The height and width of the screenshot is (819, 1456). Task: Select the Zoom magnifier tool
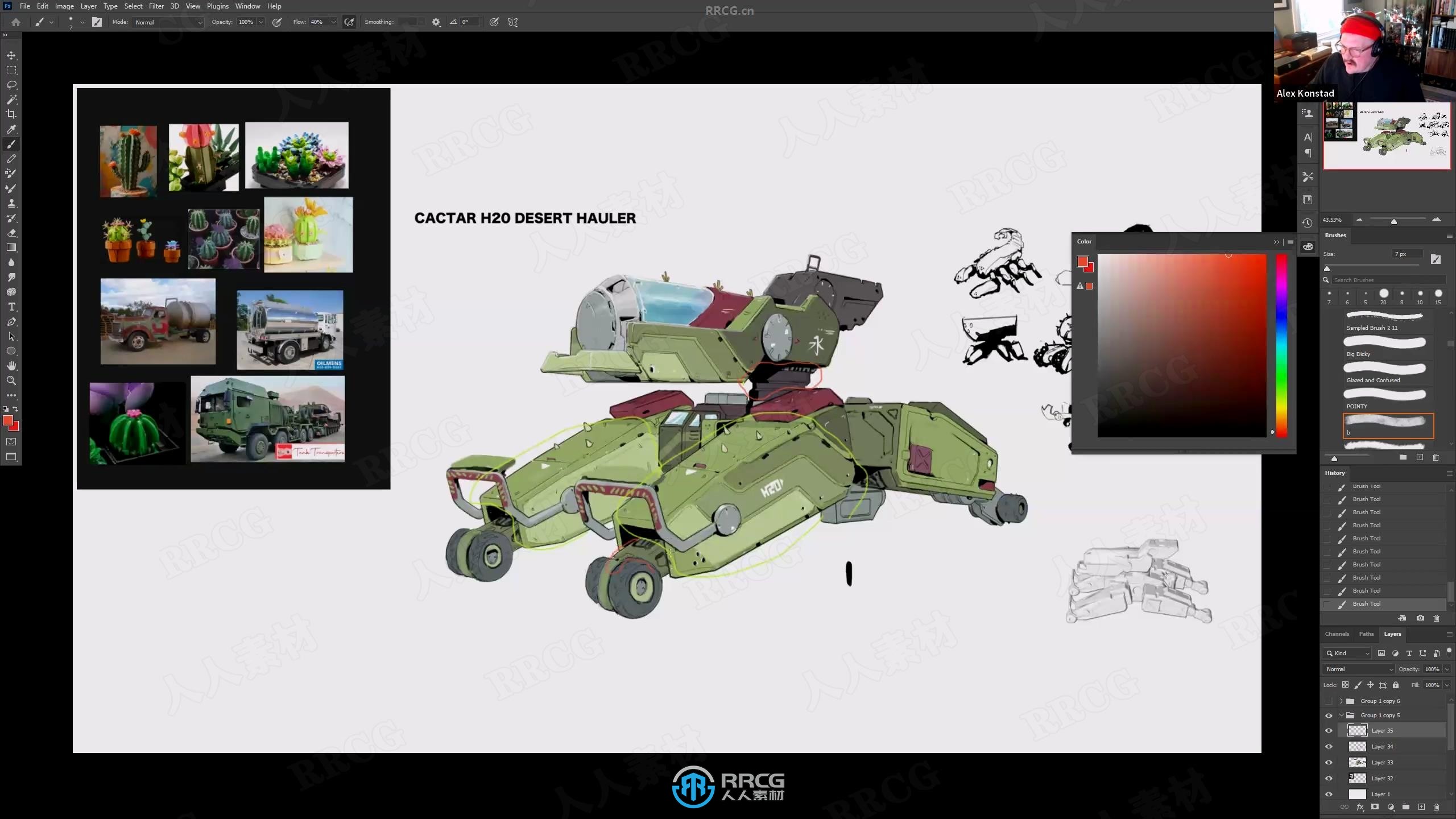coord(11,380)
